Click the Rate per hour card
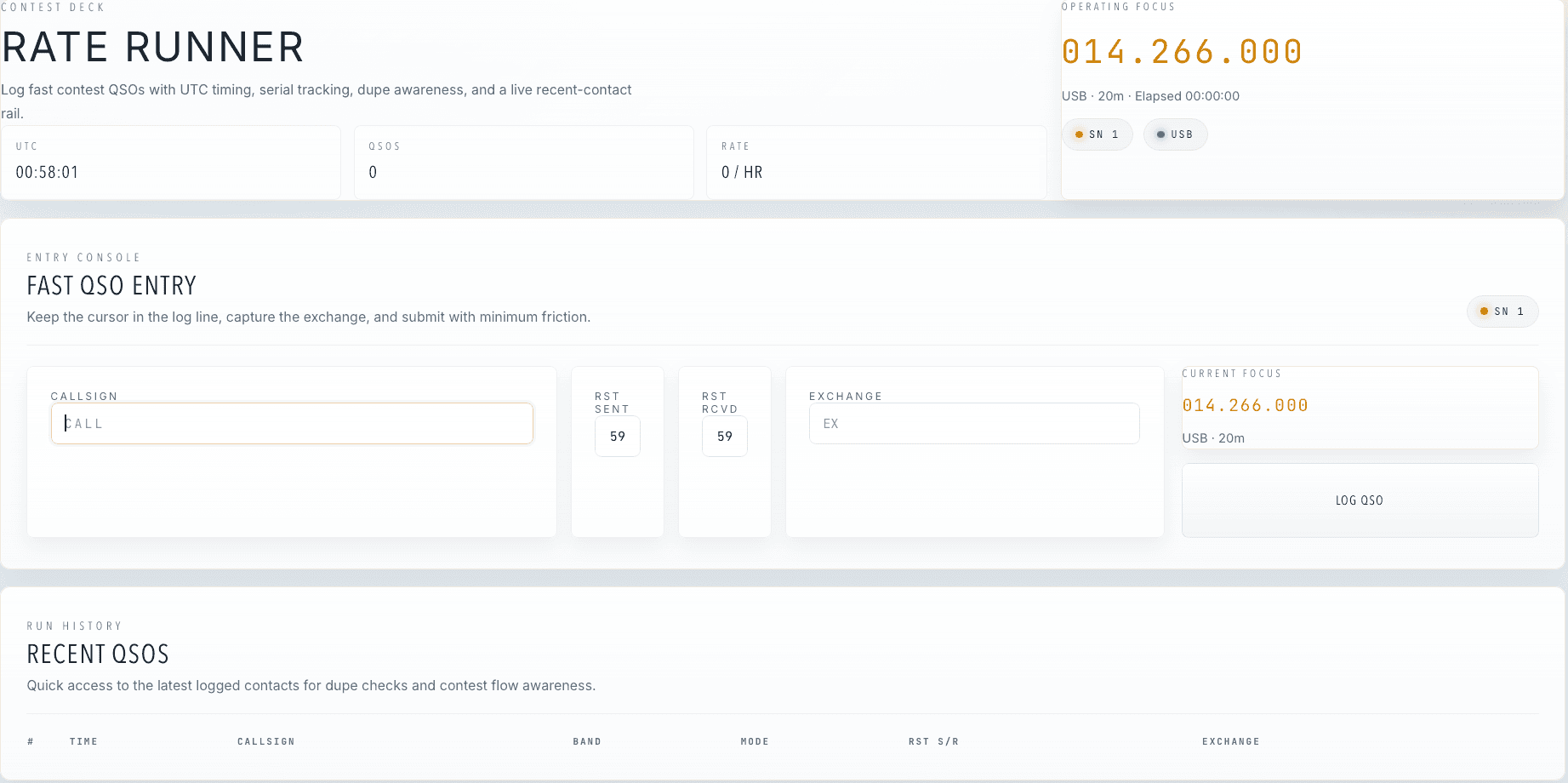This screenshot has height=783, width=1568. pyautogui.click(x=875, y=162)
